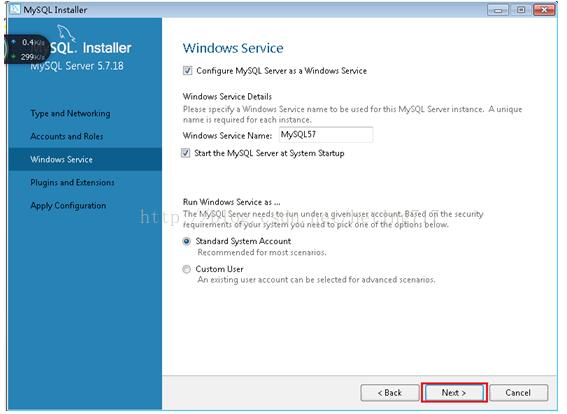Viewport: 567px width, 414px height.
Task: Go to Apply Configuration step
Action: [68, 205]
